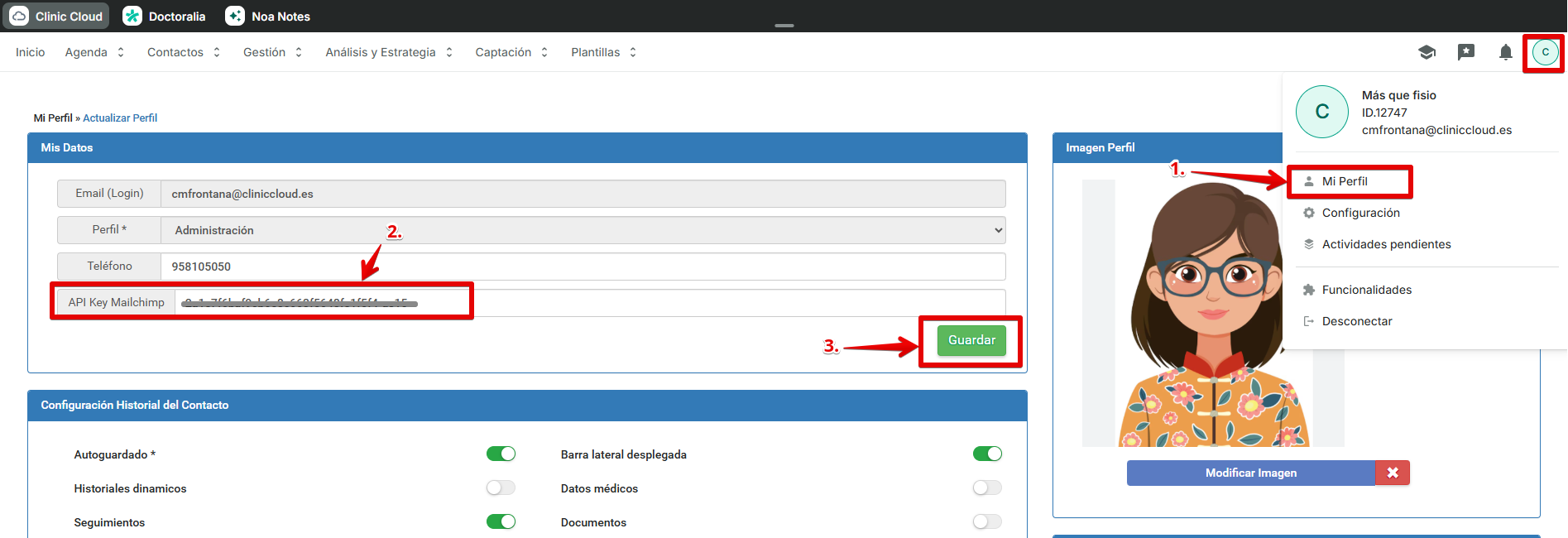Select Mi Perfil in user menu
The width and height of the screenshot is (1568, 538).
(x=1344, y=181)
